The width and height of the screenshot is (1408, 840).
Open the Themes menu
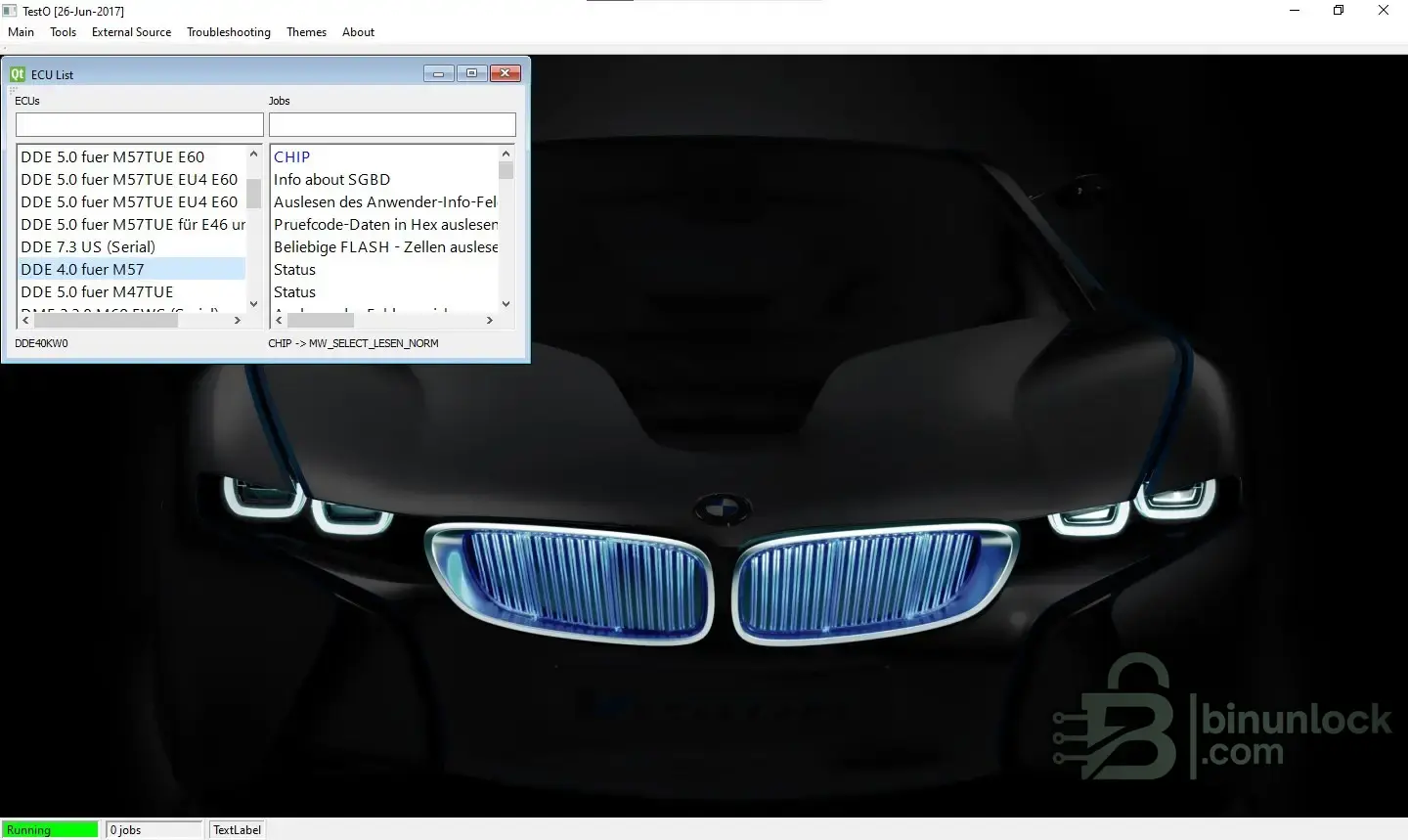pos(306,32)
